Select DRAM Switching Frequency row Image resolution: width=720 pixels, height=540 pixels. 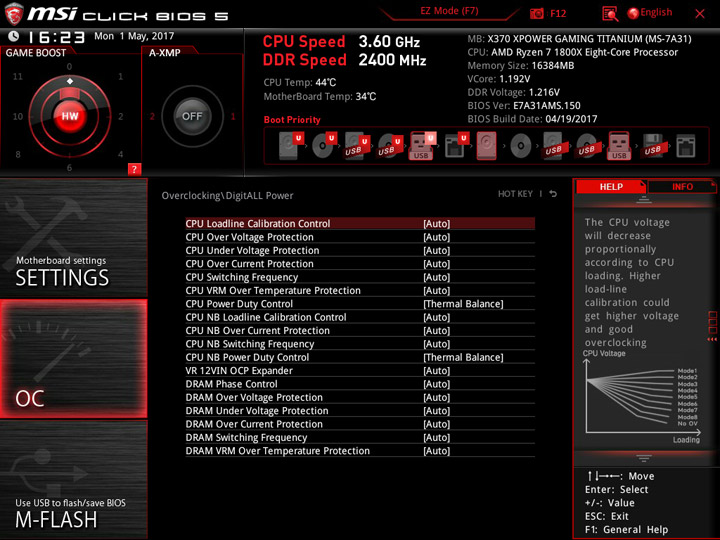pos(360,437)
